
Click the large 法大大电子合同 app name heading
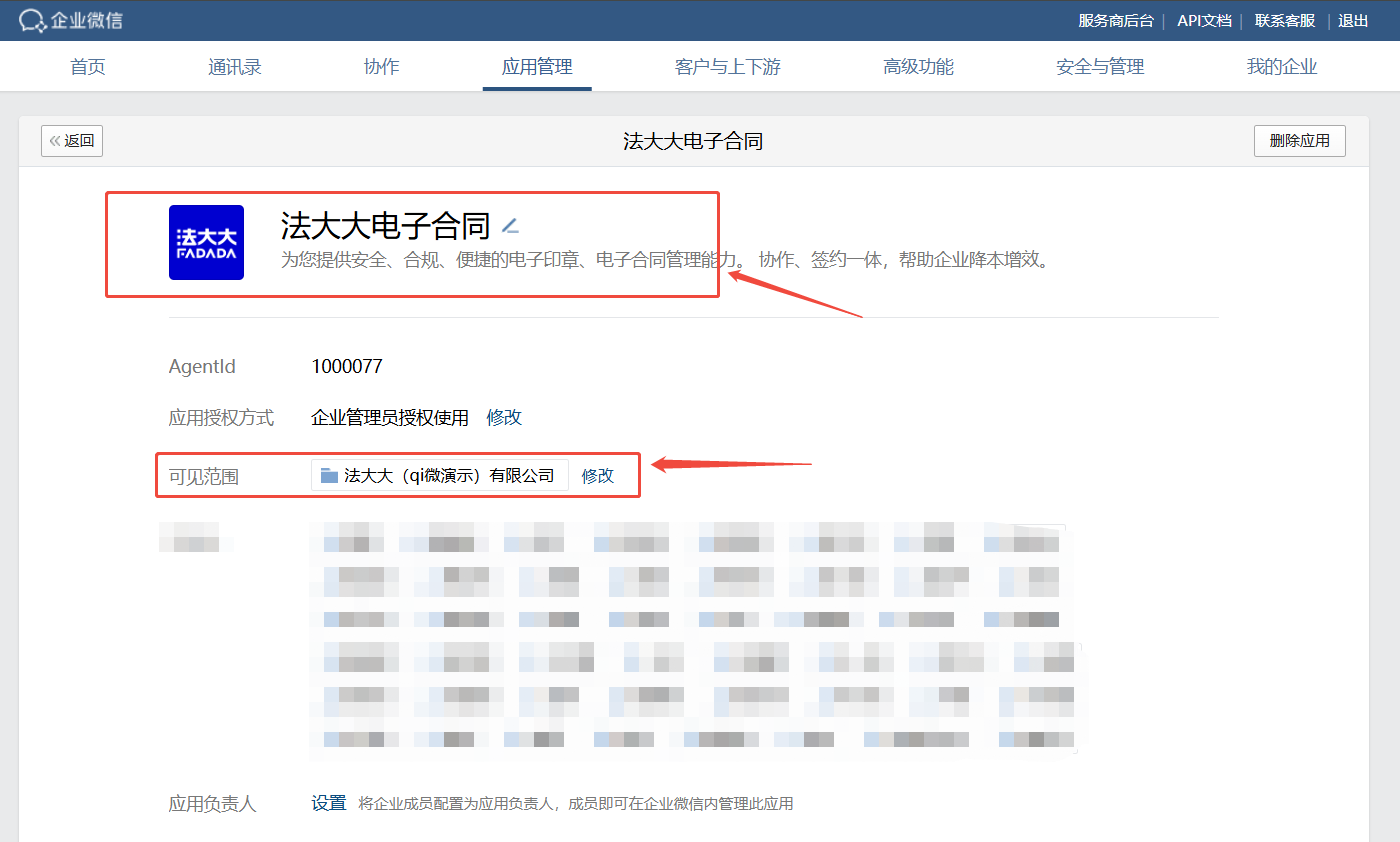click(x=386, y=226)
